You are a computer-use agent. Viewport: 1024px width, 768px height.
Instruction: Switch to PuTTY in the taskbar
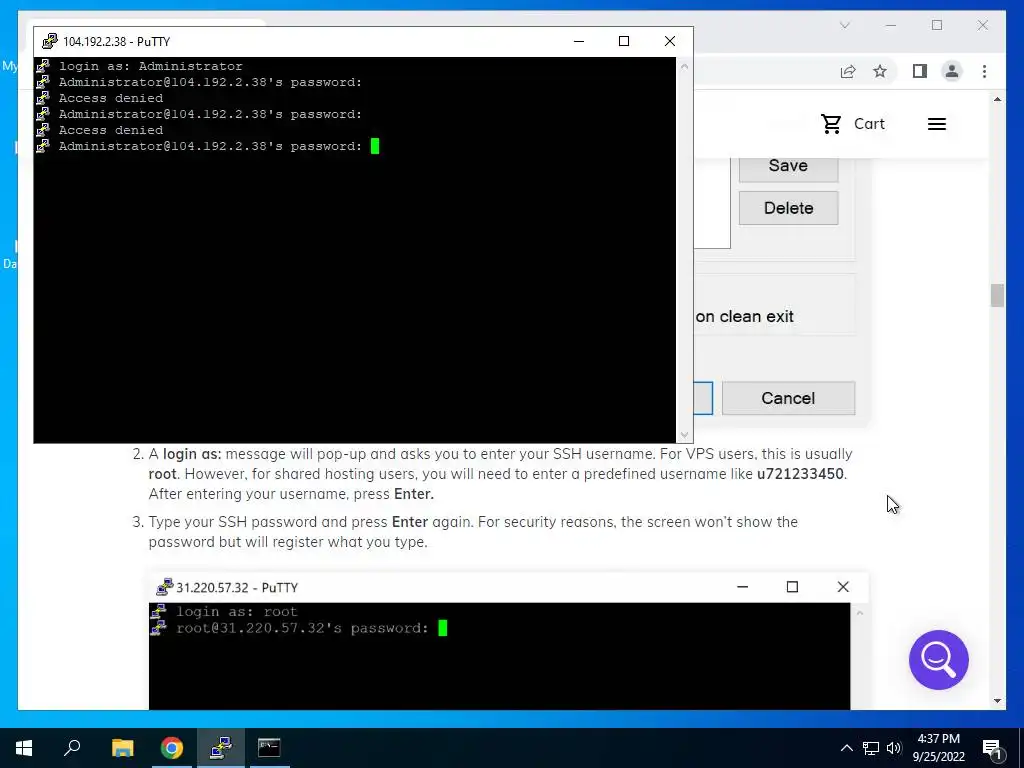(x=221, y=748)
